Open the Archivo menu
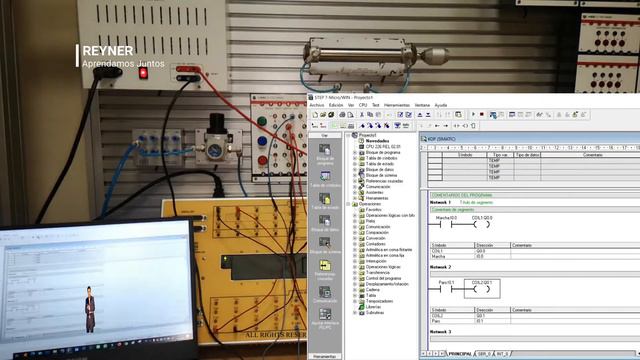The height and width of the screenshot is (360, 640). [317, 105]
